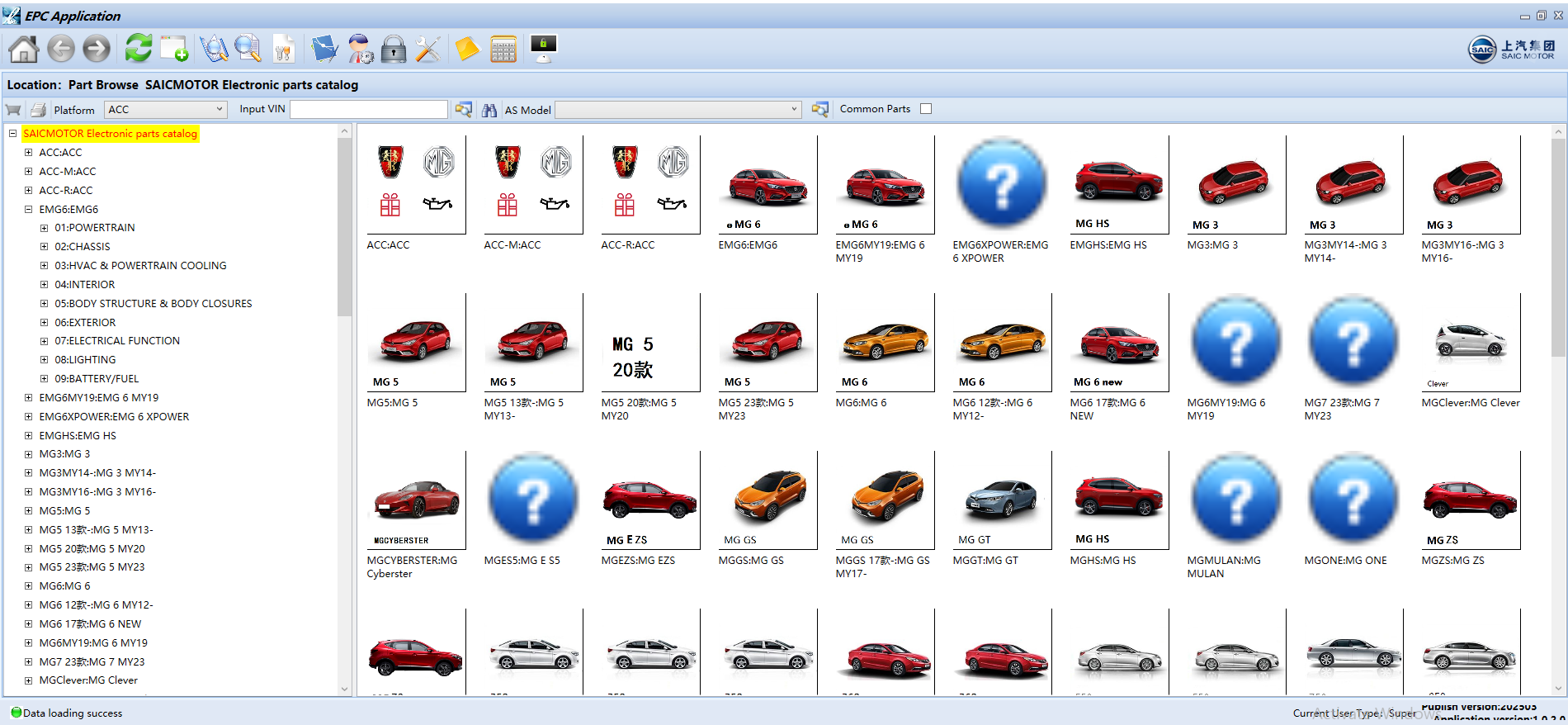Navigate back with the left arrow

click(61, 49)
